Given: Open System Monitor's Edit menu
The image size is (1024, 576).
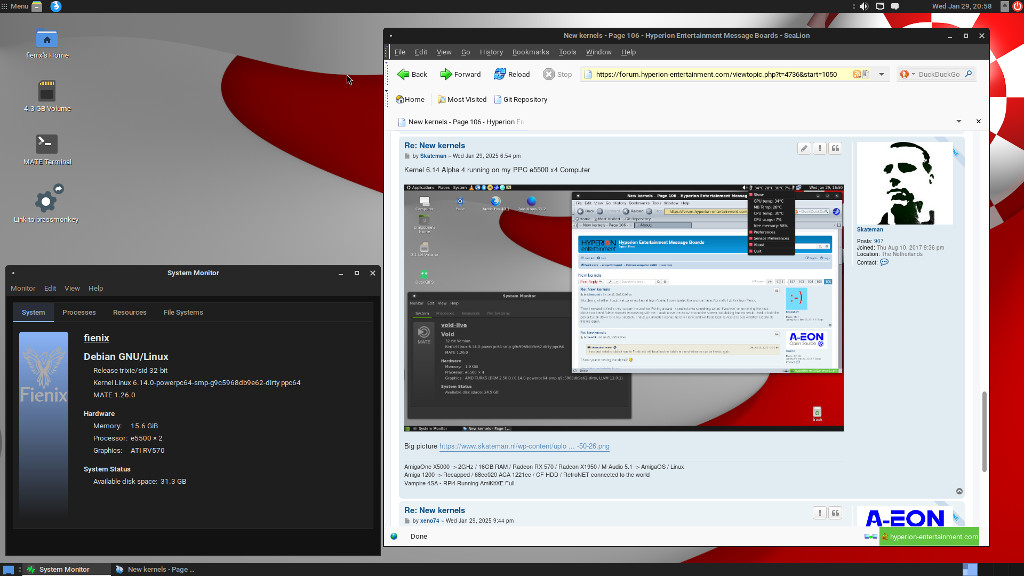Looking at the screenshot, I should [x=50, y=289].
